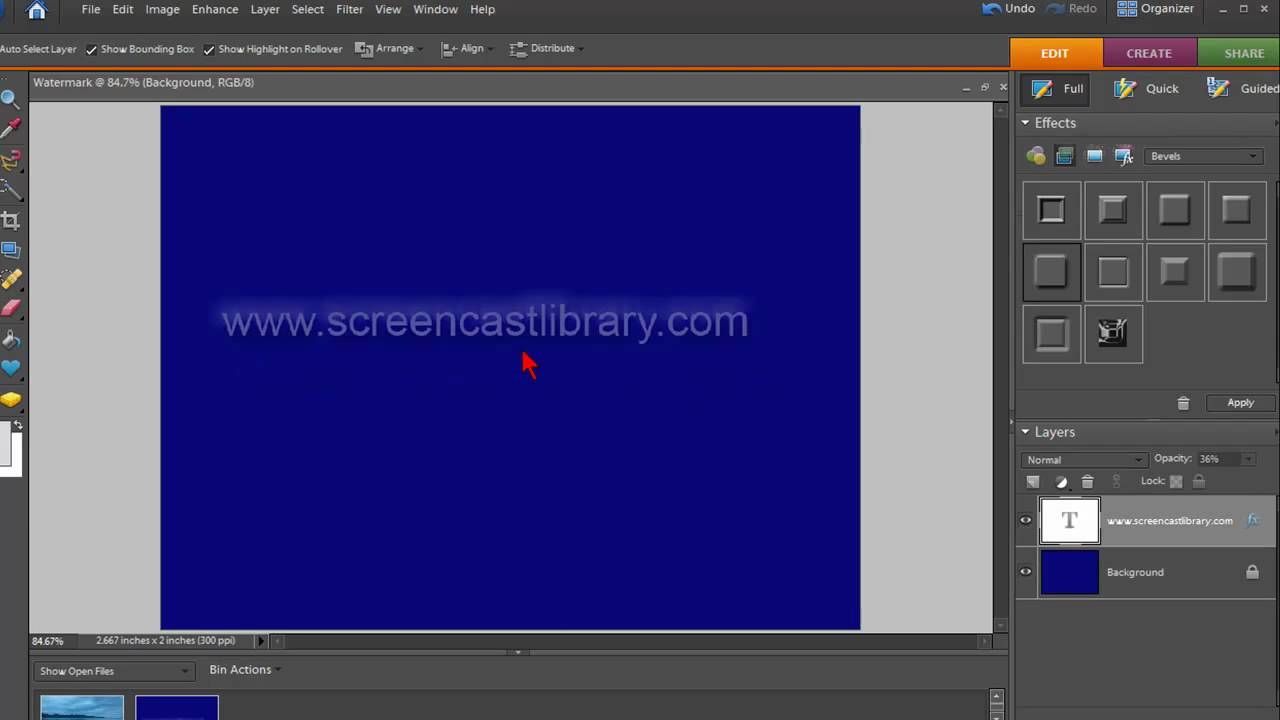Open the Enhance menu
The height and width of the screenshot is (720, 1280).
point(215,9)
